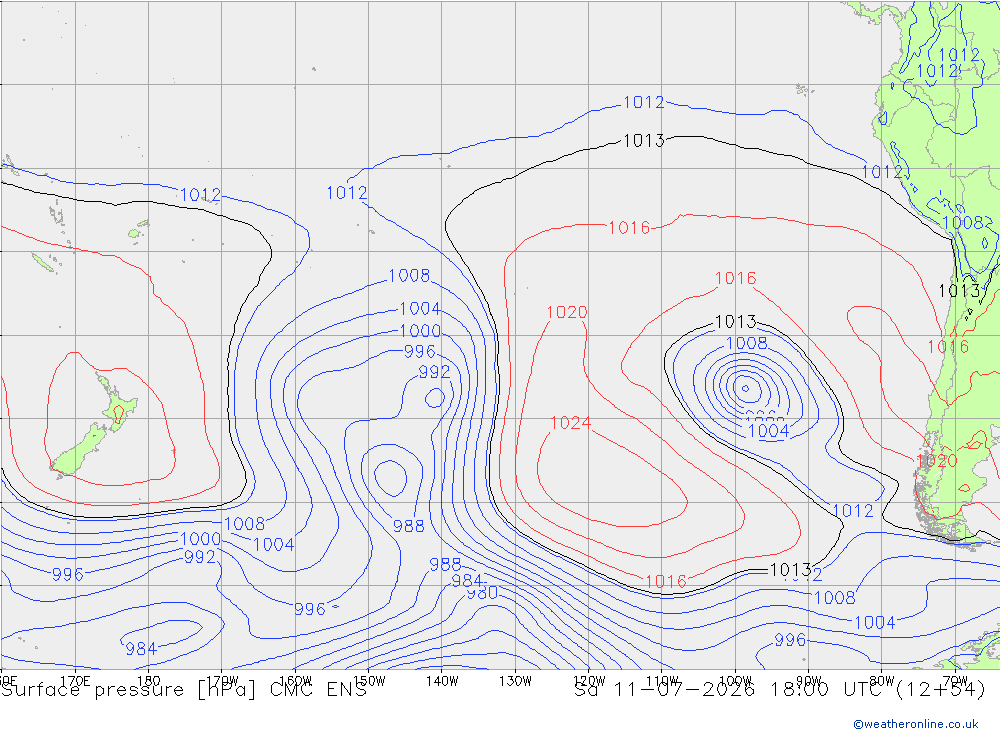Click the weatheronline.co.uk copyright link

pos(915,724)
